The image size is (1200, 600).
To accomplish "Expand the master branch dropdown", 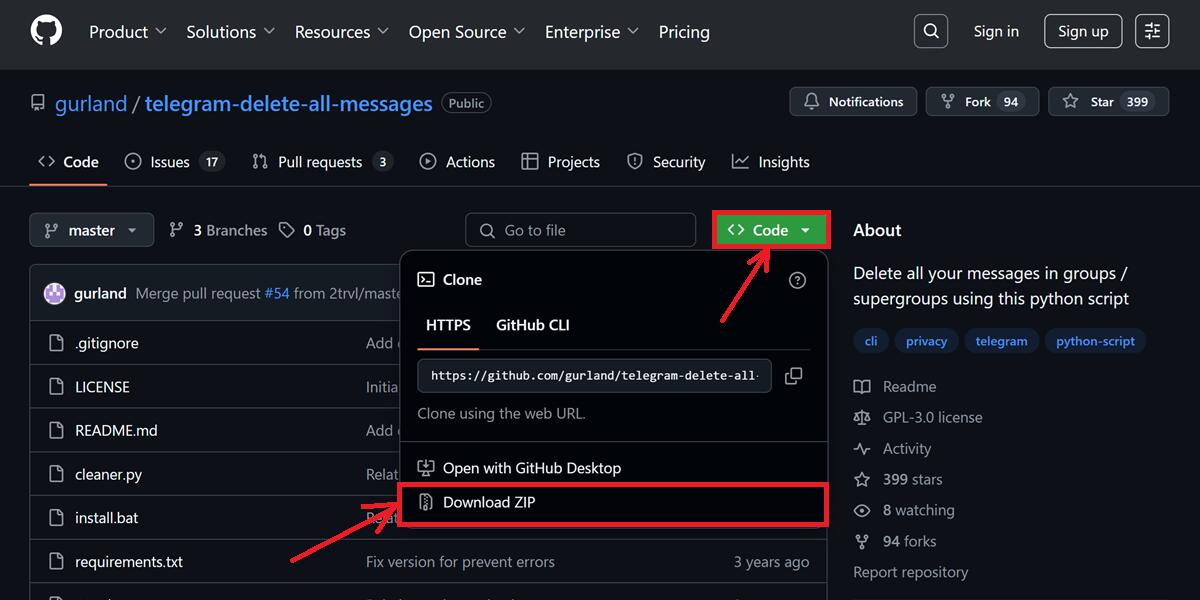I will [91, 230].
